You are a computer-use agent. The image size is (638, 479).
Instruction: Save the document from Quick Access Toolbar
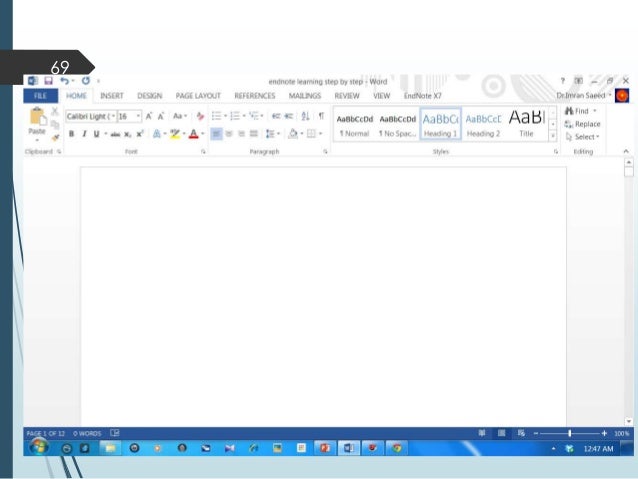tap(48, 81)
